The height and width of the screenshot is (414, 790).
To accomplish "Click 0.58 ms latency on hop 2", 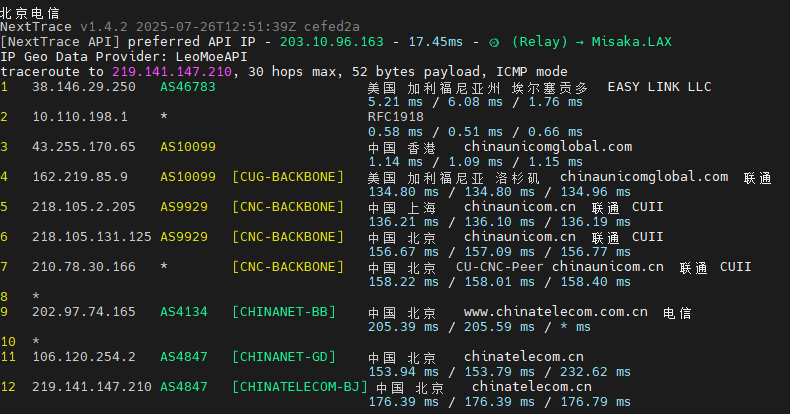I will pyautogui.click(x=396, y=132).
